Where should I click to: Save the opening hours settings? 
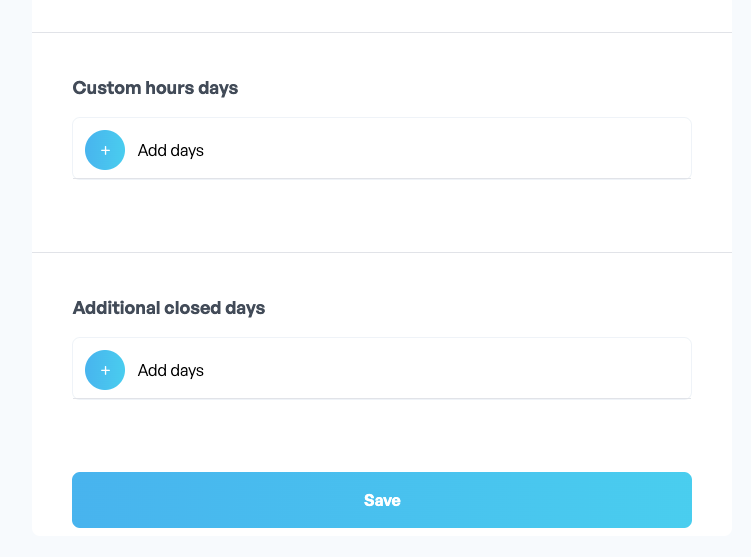click(382, 500)
